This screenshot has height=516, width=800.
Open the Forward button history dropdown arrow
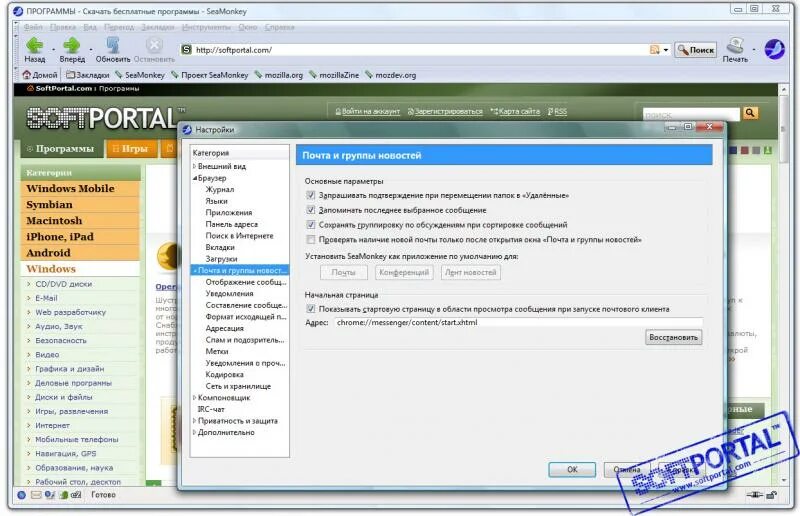click(90, 50)
